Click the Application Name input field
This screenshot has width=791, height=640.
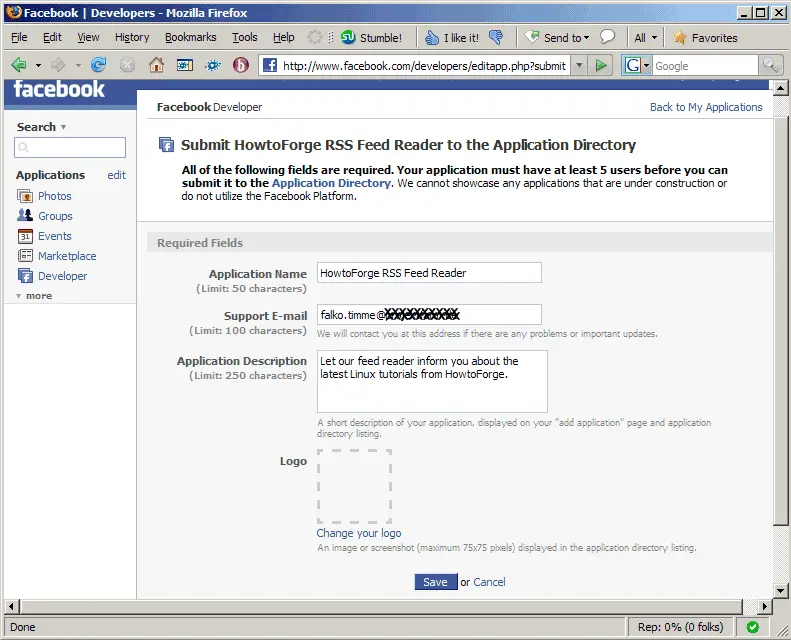(429, 273)
